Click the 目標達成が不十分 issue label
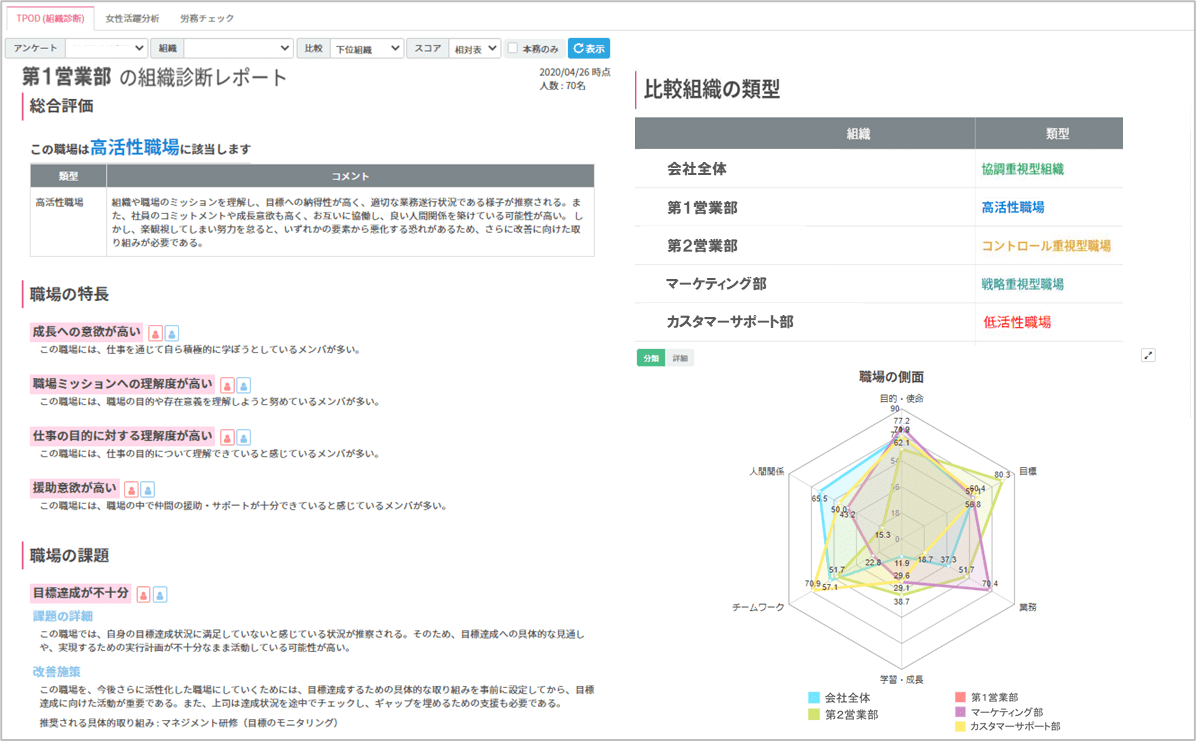Screen dimensions: 1196x741 tap(81, 593)
